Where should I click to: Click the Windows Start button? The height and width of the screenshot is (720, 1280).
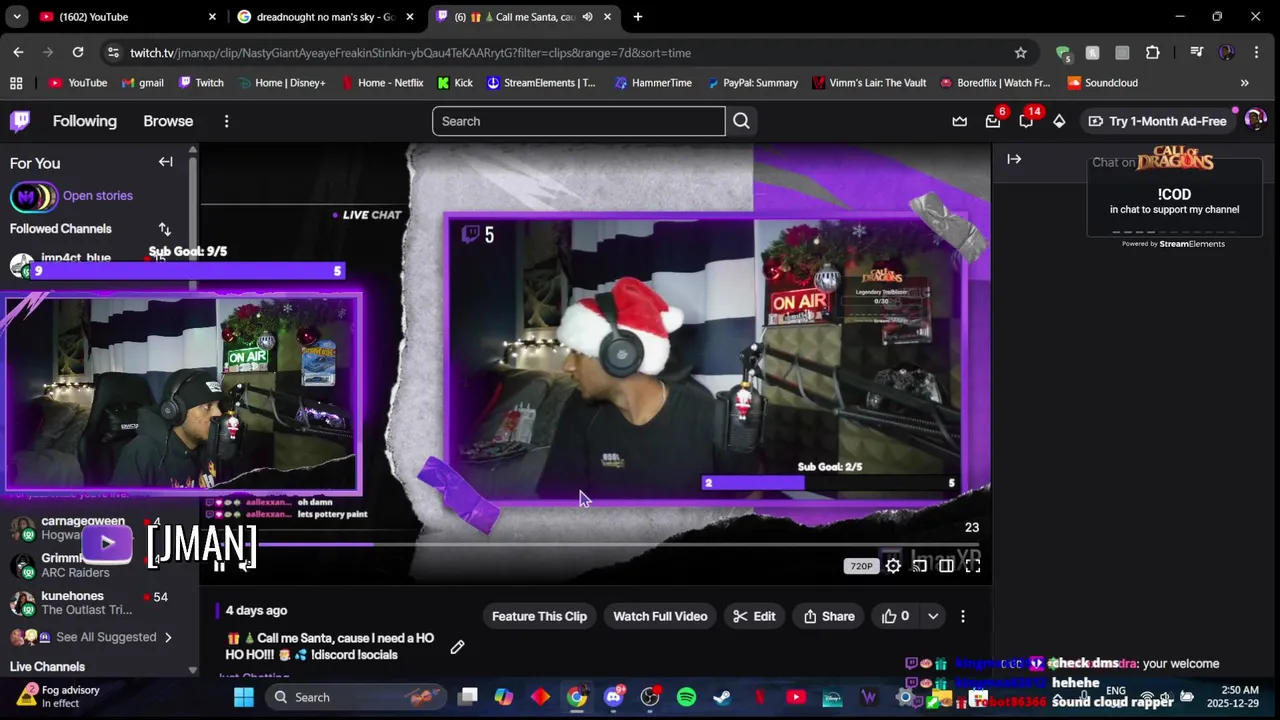pyautogui.click(x=244, y=697)
